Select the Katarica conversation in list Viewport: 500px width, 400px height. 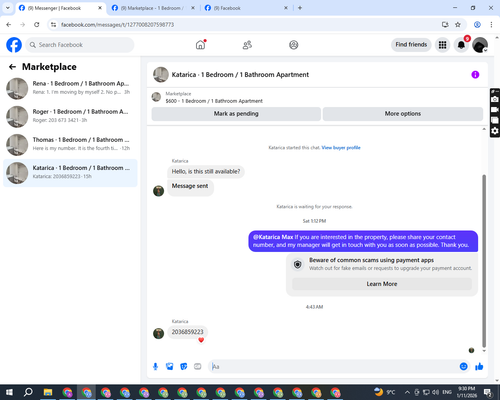coord(70,173)
